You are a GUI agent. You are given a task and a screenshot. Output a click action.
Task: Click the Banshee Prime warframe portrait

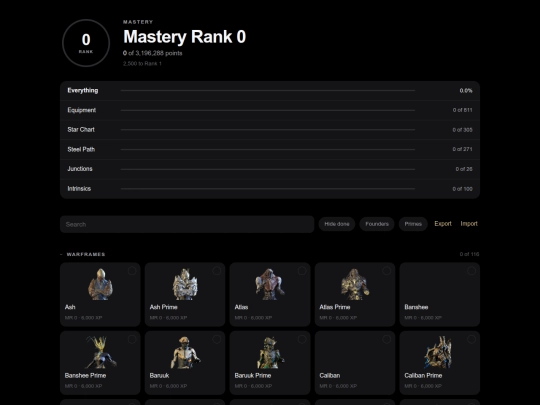pyautogui.click(x=100, y=352)
